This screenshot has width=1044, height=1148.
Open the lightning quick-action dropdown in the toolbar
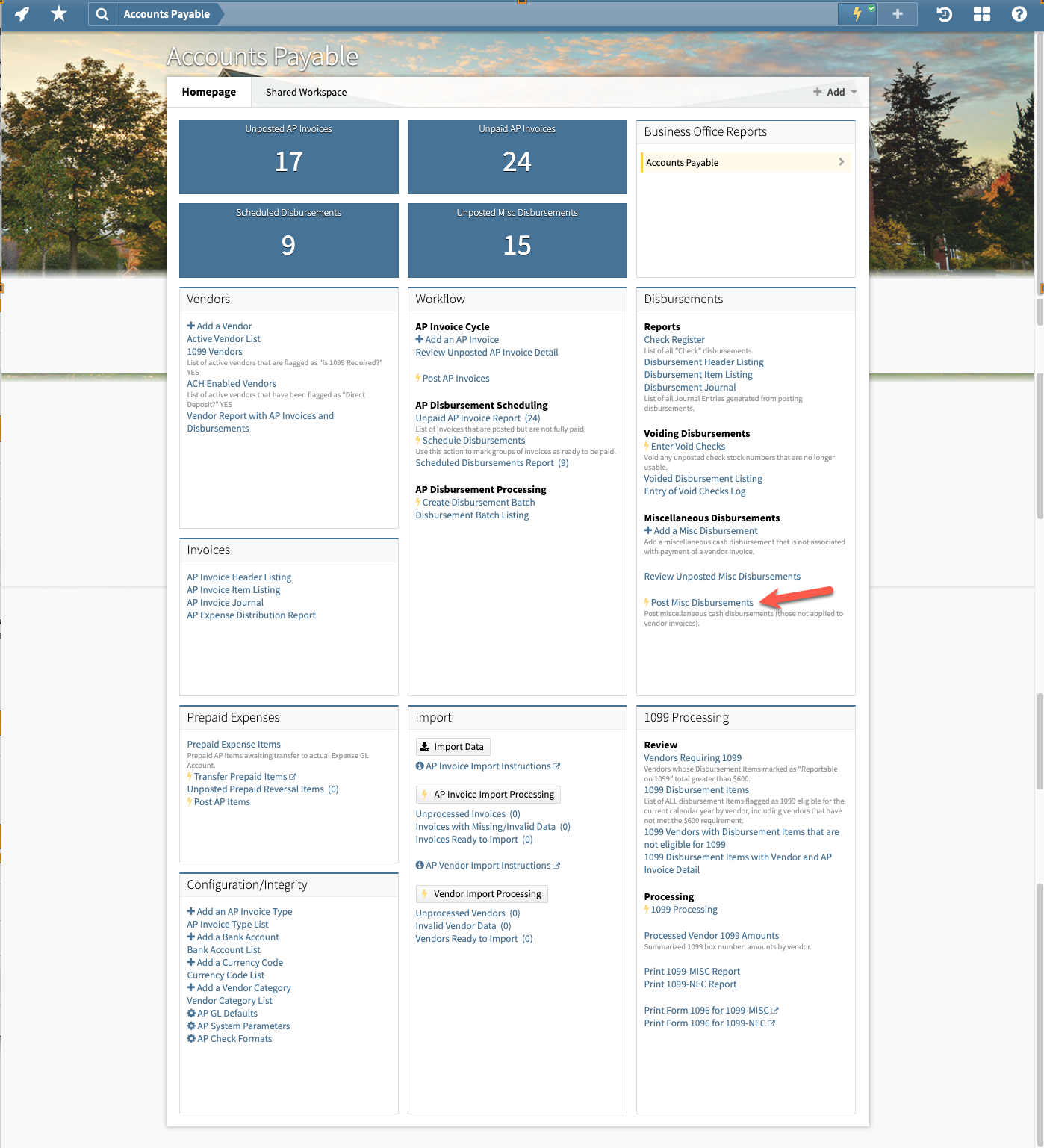[x=856, y=13]
